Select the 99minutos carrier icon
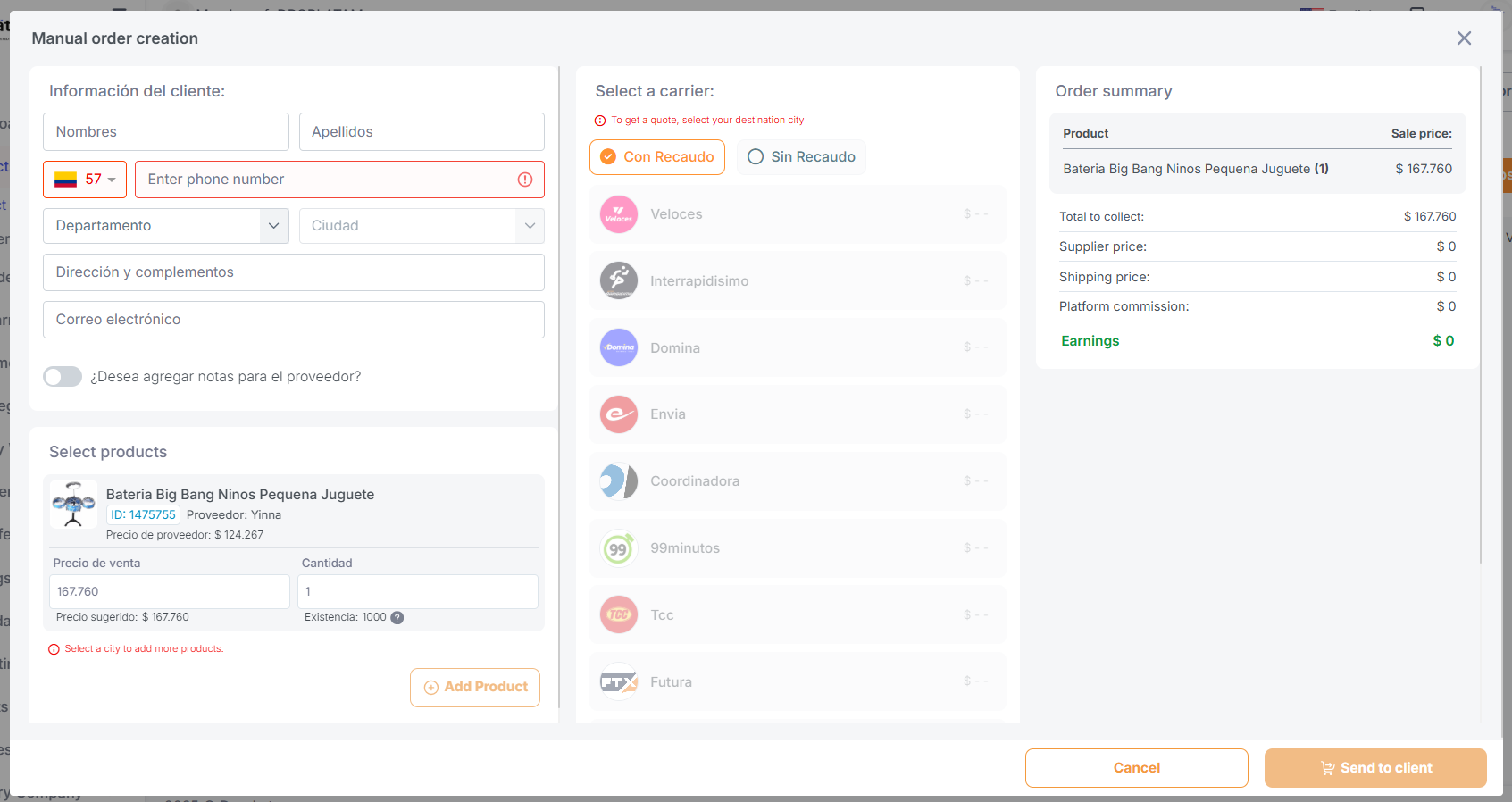This screenshot has height=802, width=1512. [618, 548]
